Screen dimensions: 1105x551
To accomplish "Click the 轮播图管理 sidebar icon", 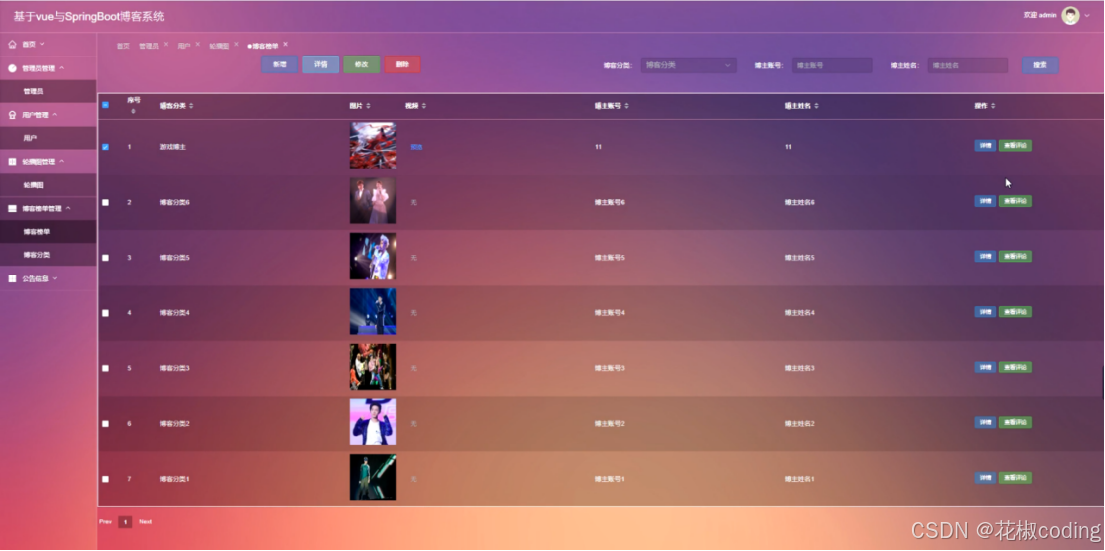I will [12, 161].
